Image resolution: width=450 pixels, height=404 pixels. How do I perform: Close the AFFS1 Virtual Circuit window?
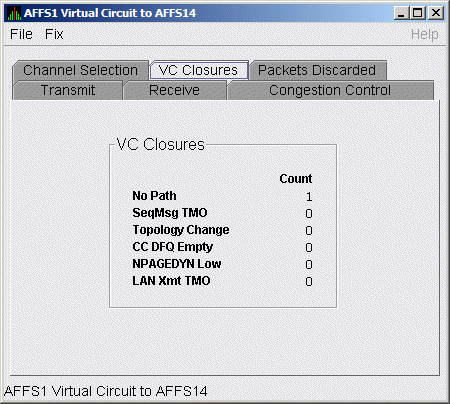436,13
